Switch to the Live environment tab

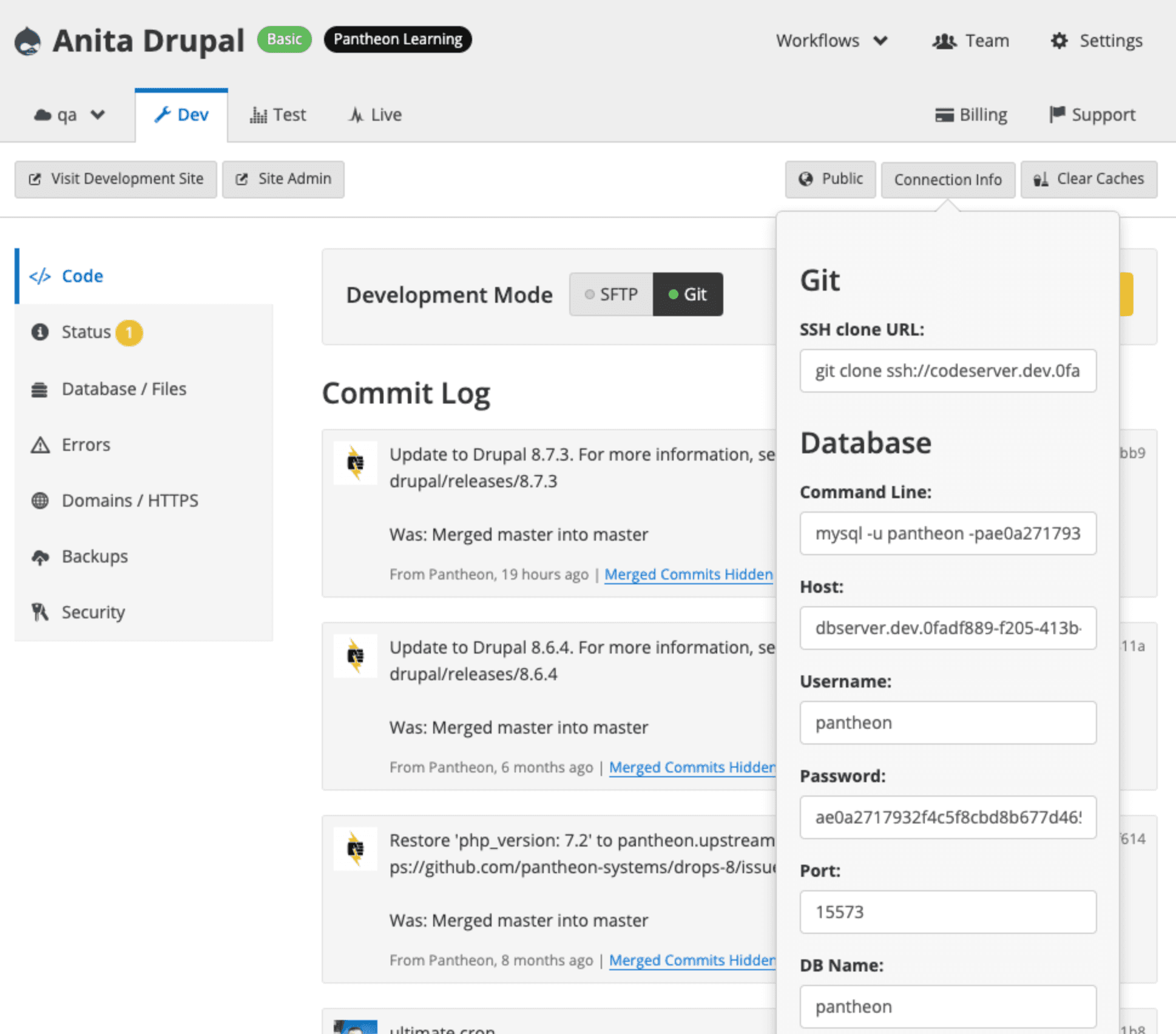374,114
